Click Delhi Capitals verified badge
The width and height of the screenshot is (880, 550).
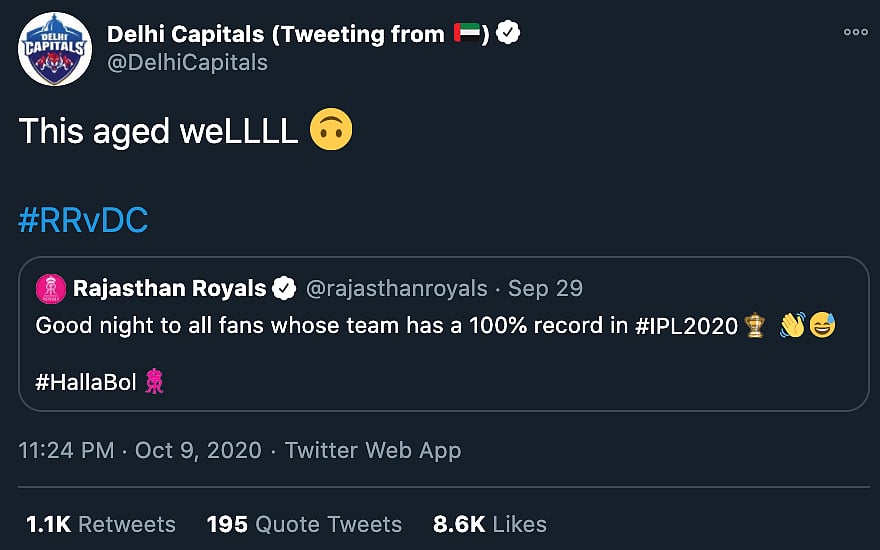pos(509,34)
